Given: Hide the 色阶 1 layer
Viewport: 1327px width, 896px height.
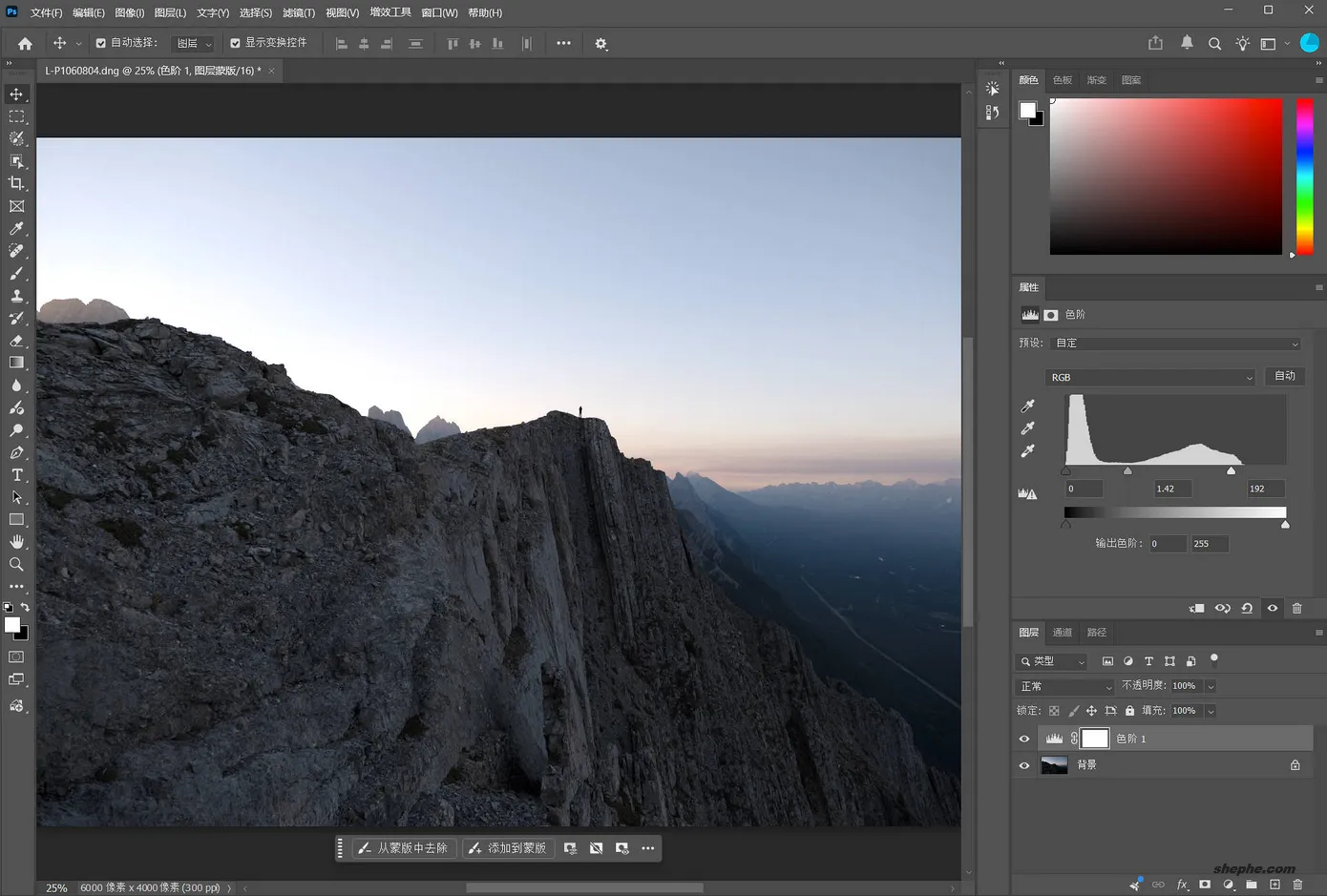Looking at the screenshot, I should coord(1024,739).
